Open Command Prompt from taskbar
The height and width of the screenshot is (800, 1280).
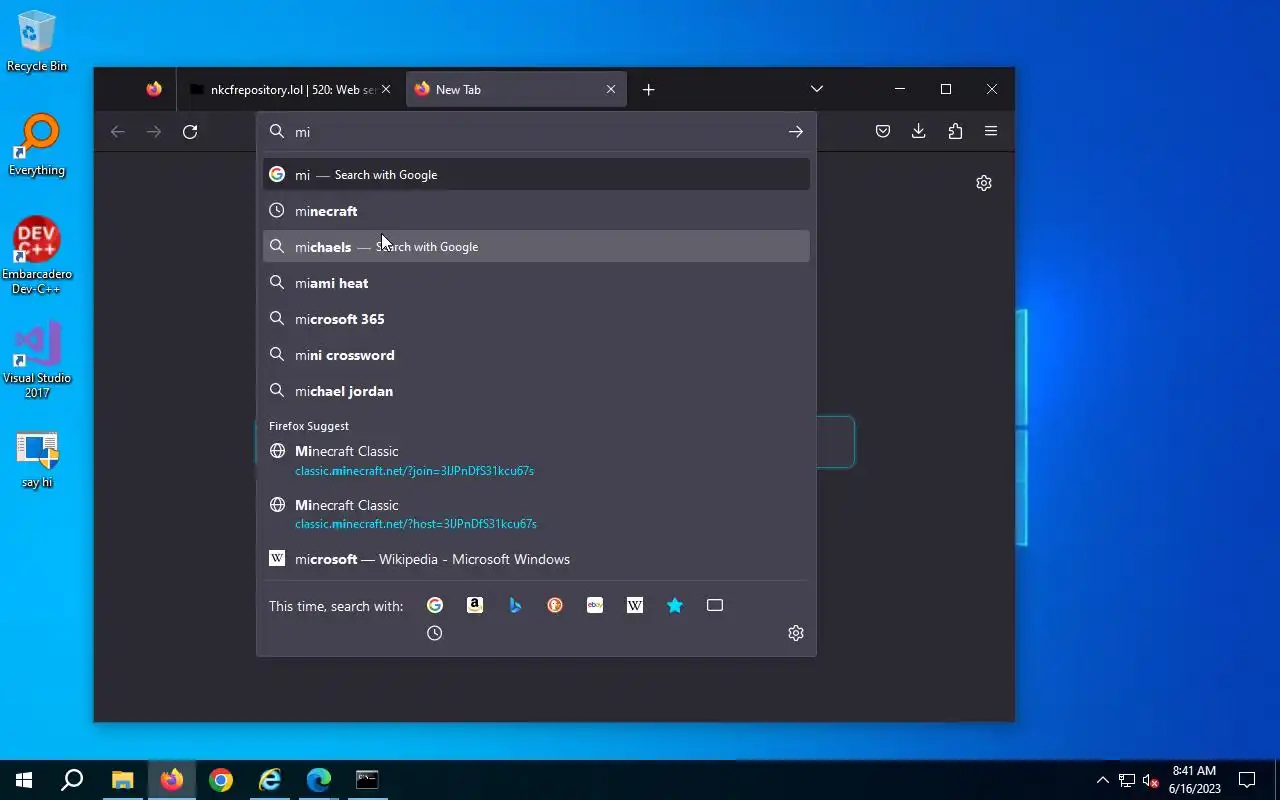368,780
